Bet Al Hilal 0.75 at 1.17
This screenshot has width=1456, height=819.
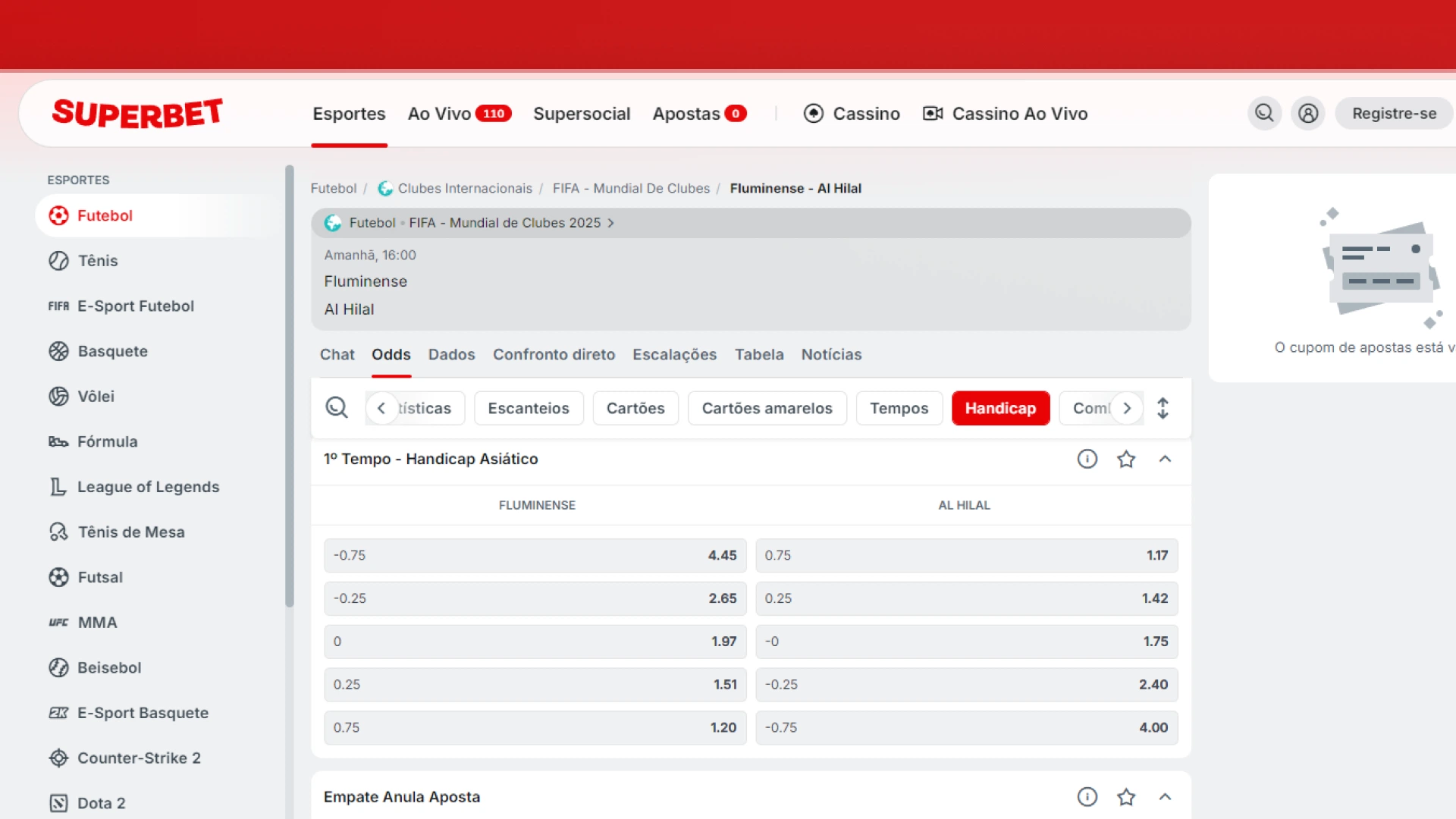[966, 555]
